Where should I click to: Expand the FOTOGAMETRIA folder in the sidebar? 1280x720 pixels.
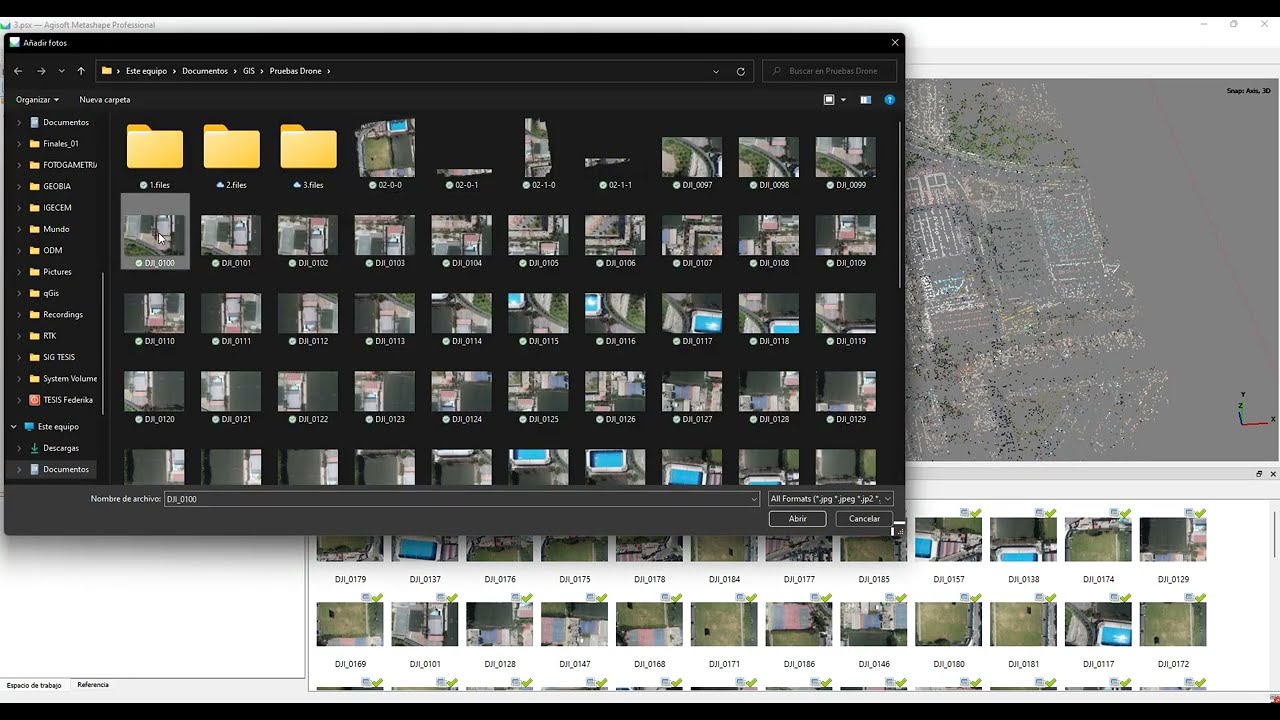point(19,165)
